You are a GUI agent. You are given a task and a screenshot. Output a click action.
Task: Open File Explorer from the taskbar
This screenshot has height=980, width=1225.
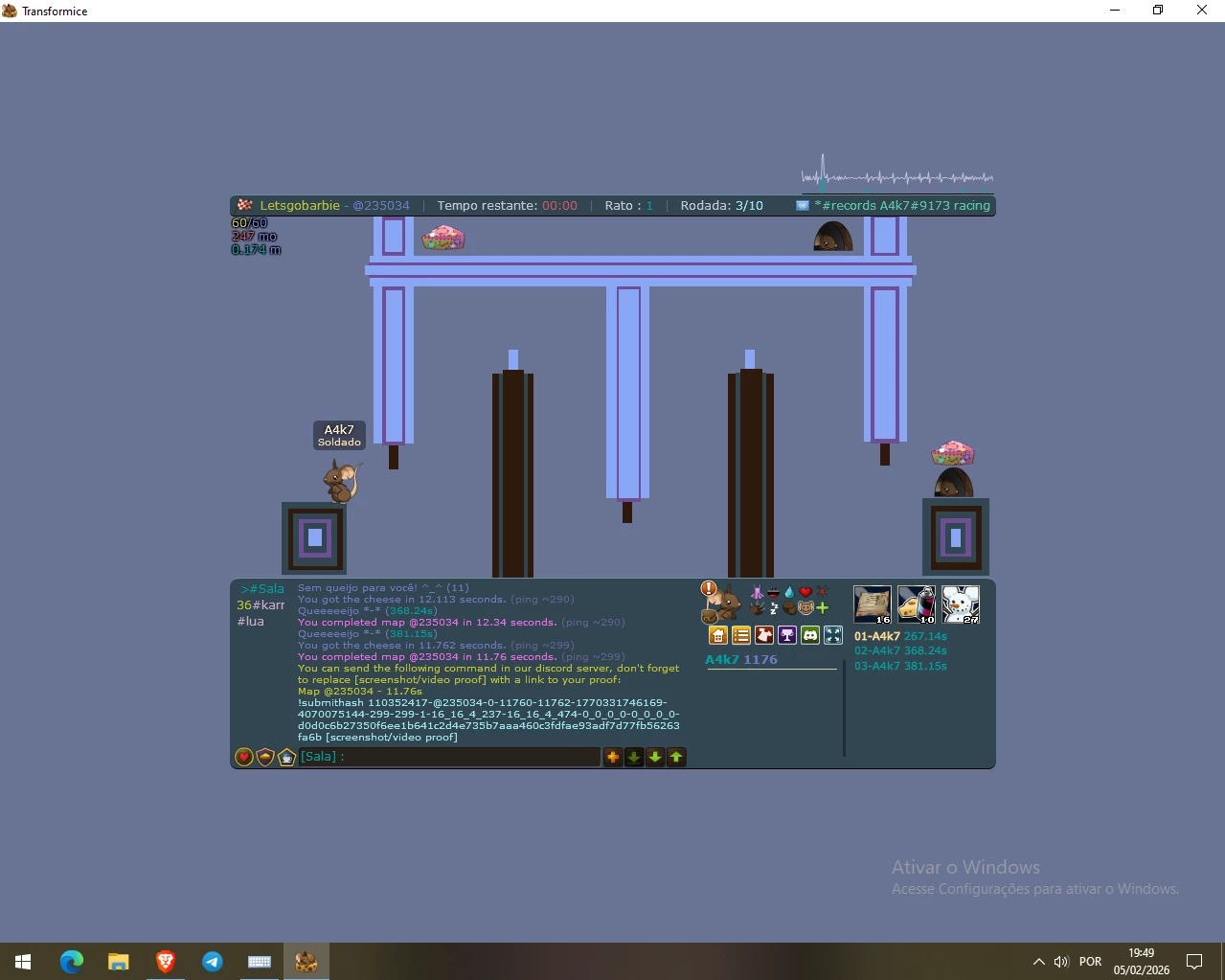pos(118,962)
